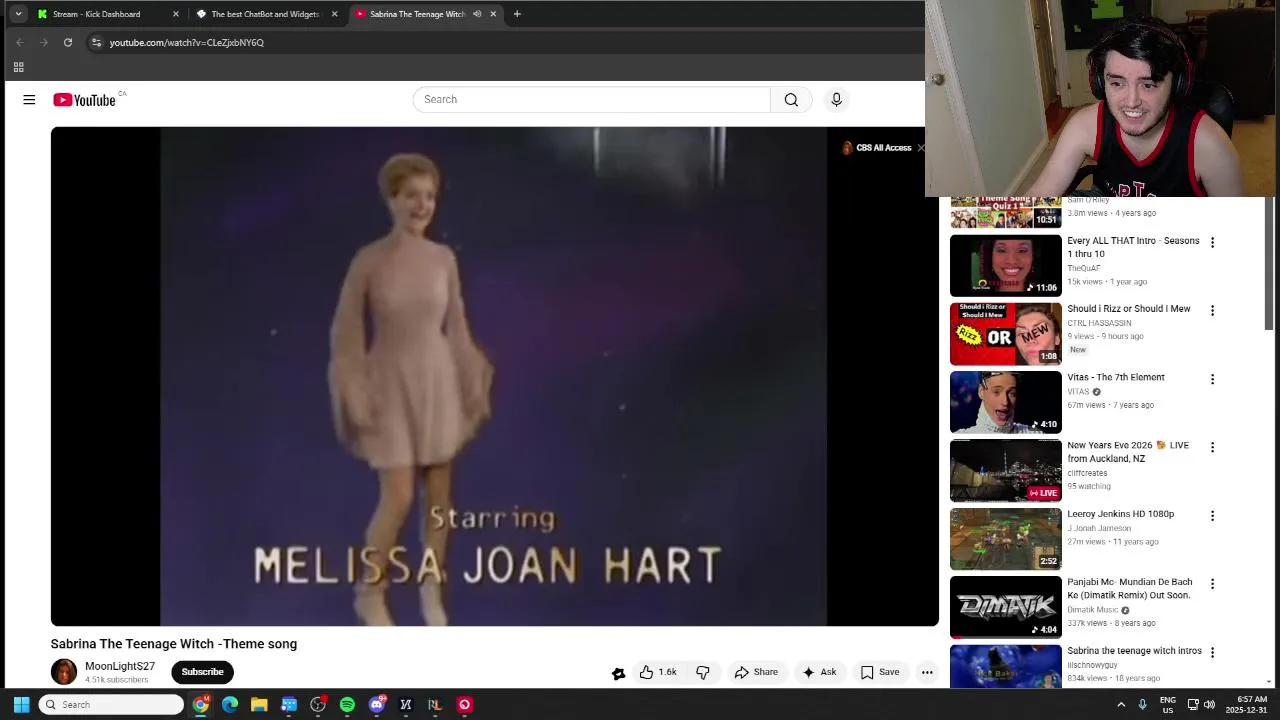The image size is (1280, 720).
Task: Go to the YouTube home logo
Action: click(x=84, y=100)
